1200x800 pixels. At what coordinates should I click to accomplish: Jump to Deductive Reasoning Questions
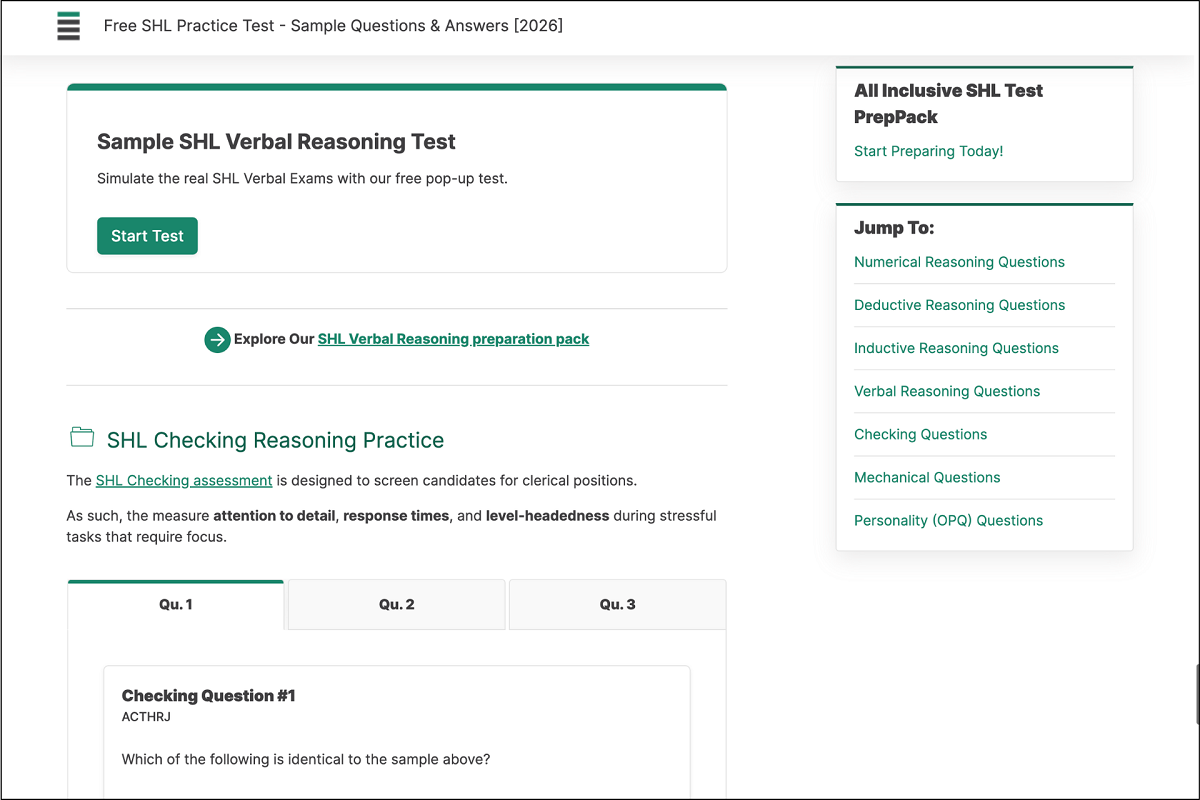(x=959, y=305)
